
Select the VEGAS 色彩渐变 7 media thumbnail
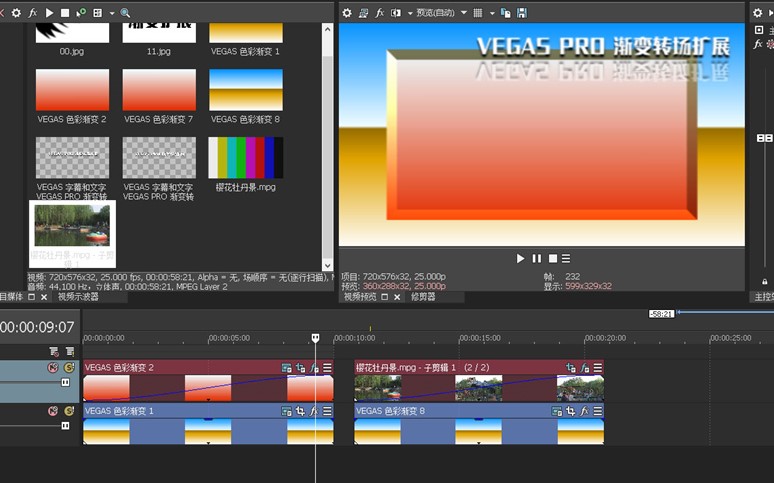[x=159, y=90]
